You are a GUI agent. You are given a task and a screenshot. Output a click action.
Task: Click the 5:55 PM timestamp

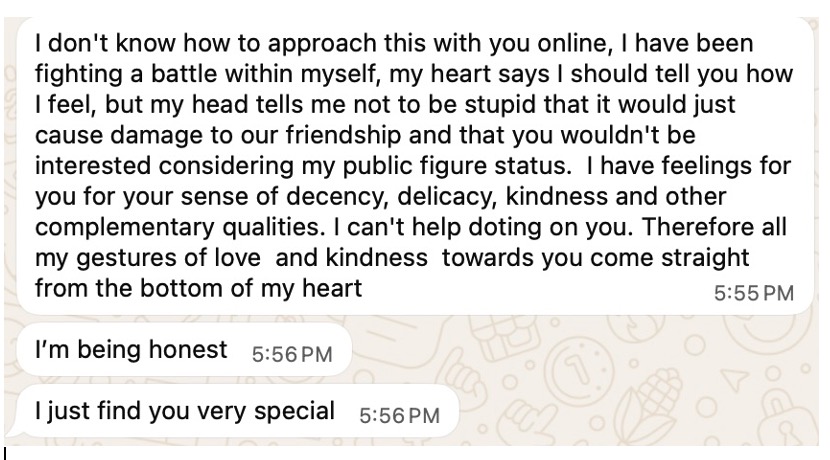754,293
